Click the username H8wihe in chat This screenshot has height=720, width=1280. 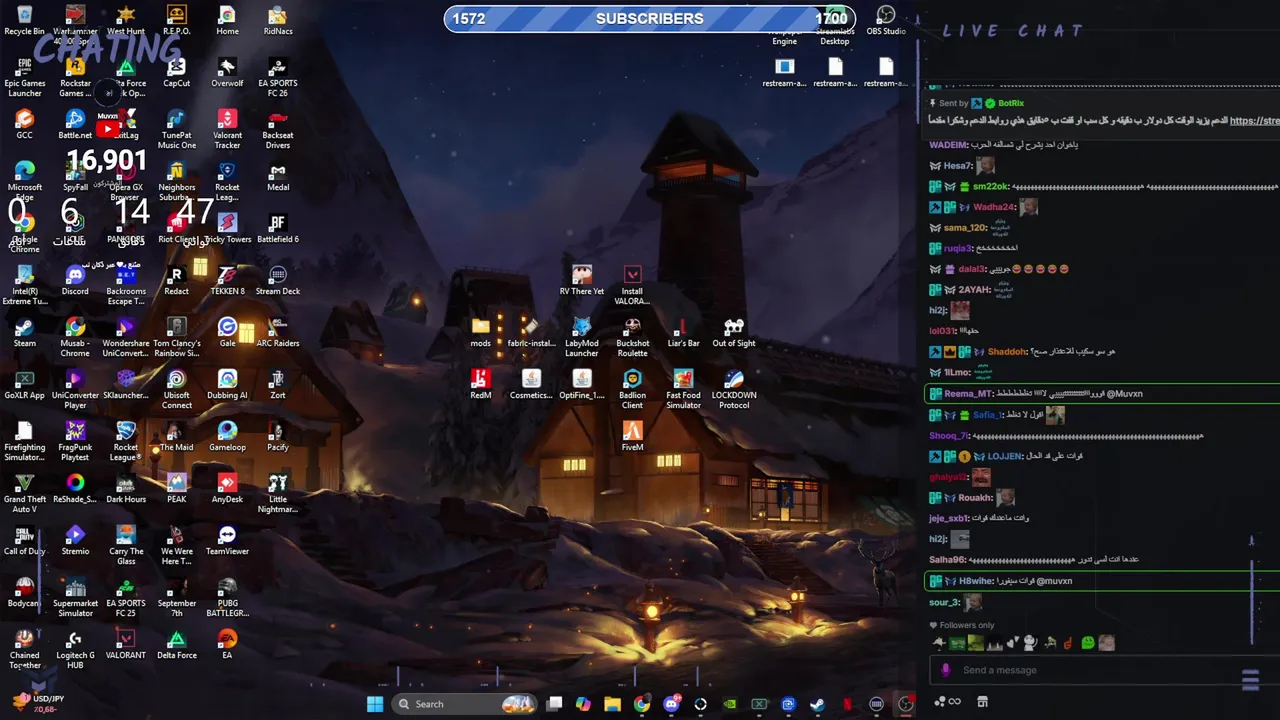click(976, 581)
